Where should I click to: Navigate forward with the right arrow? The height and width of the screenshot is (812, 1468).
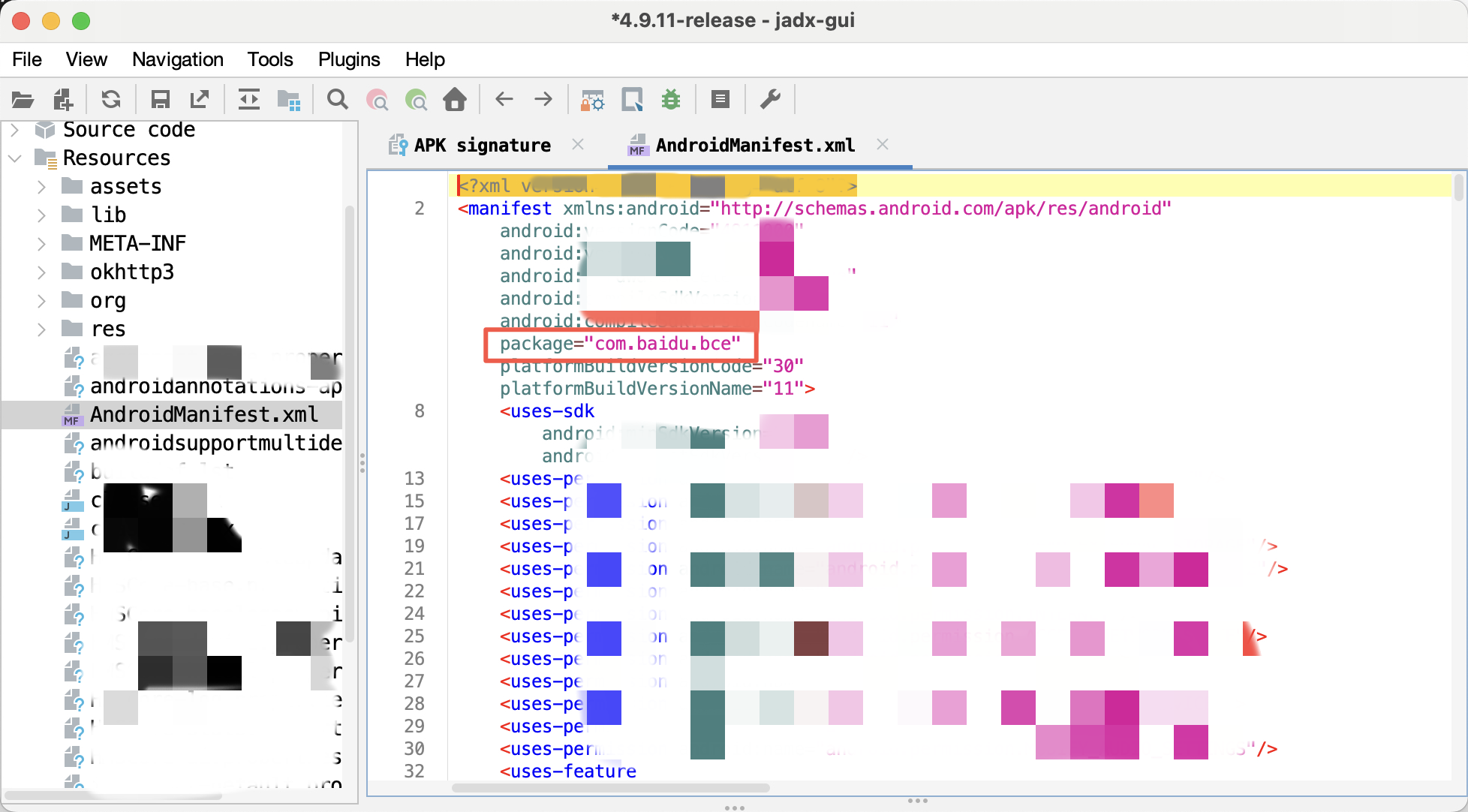543,99
